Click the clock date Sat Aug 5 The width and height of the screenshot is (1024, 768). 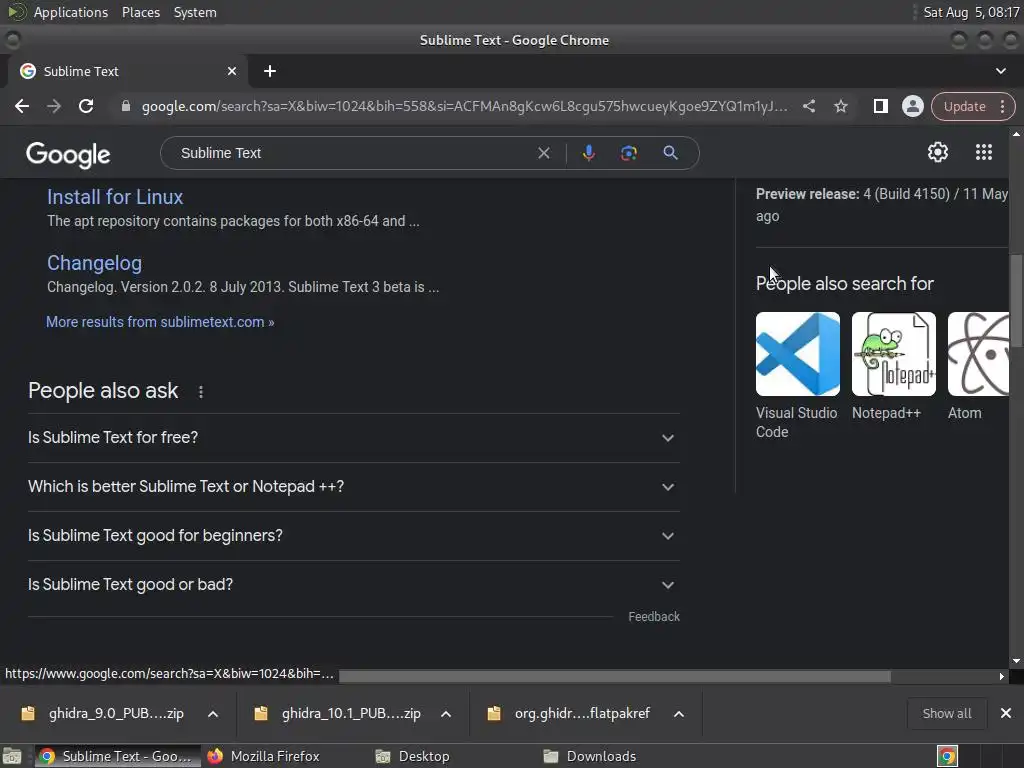[971, 12]
